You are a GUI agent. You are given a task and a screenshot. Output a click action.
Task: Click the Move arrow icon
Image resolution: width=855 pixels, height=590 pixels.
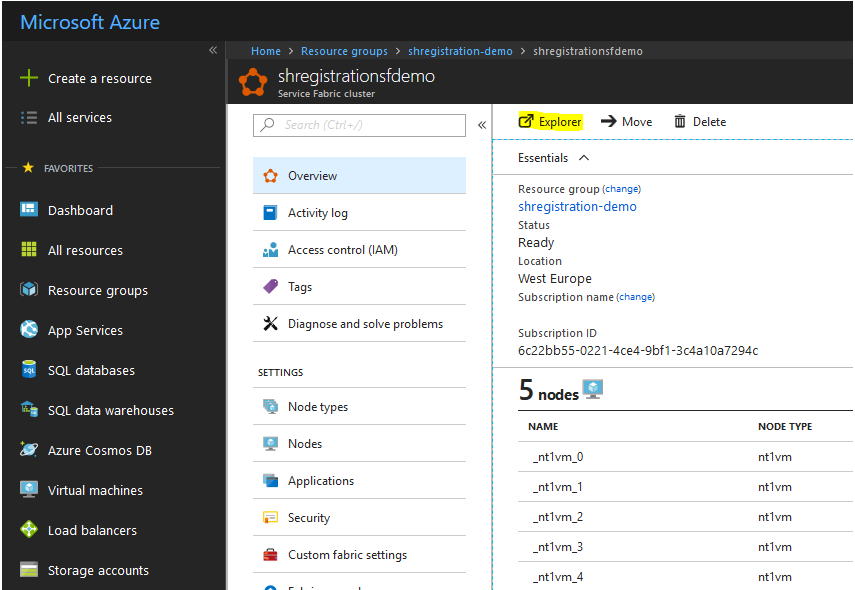609,121
